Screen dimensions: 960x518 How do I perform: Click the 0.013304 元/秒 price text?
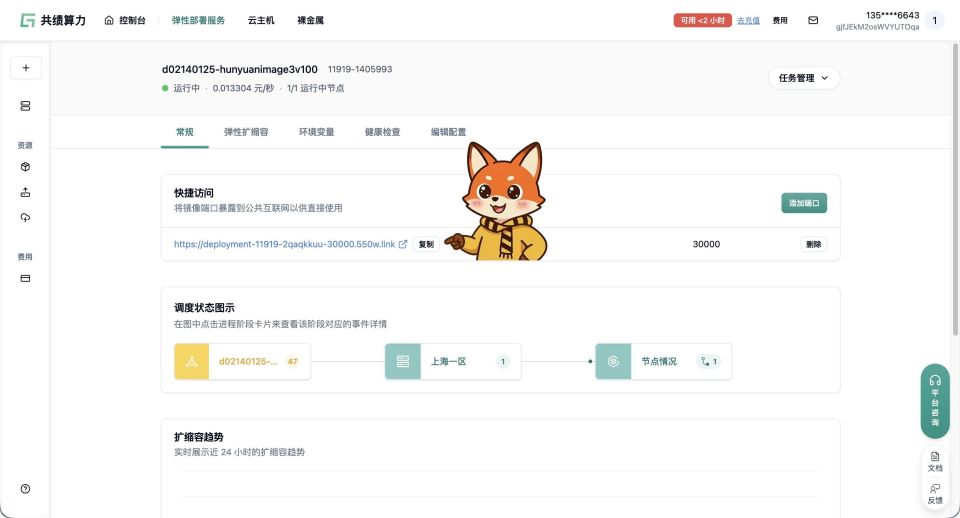[x=243, y=88]
